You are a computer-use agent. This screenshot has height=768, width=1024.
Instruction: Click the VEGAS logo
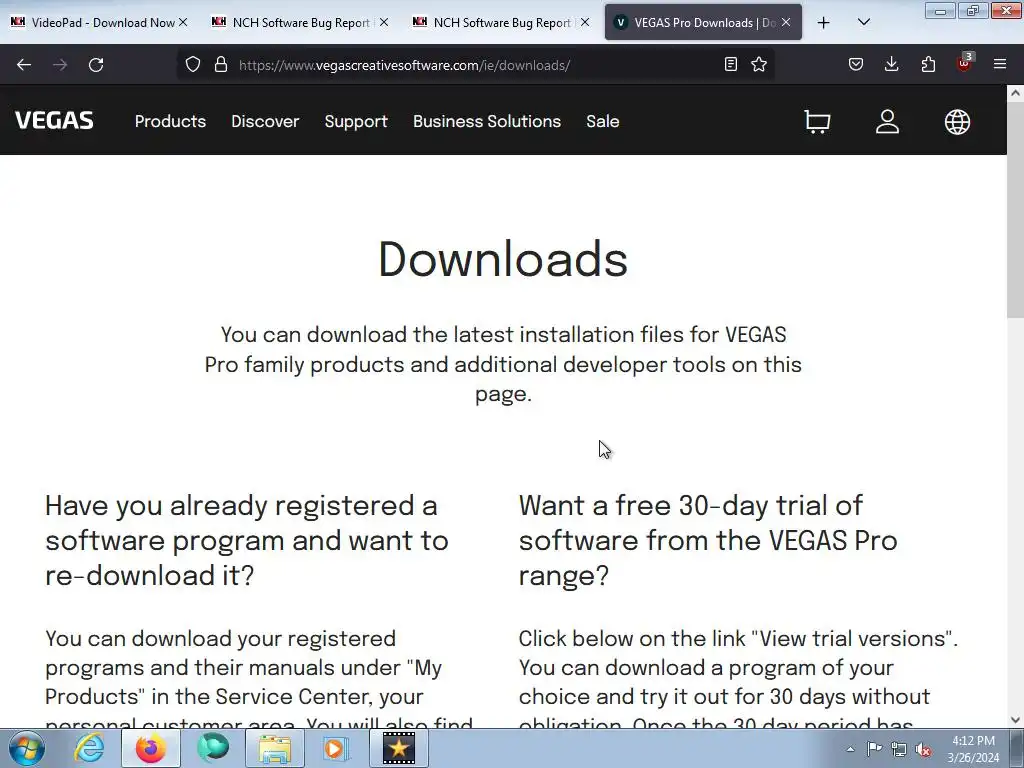54,121
